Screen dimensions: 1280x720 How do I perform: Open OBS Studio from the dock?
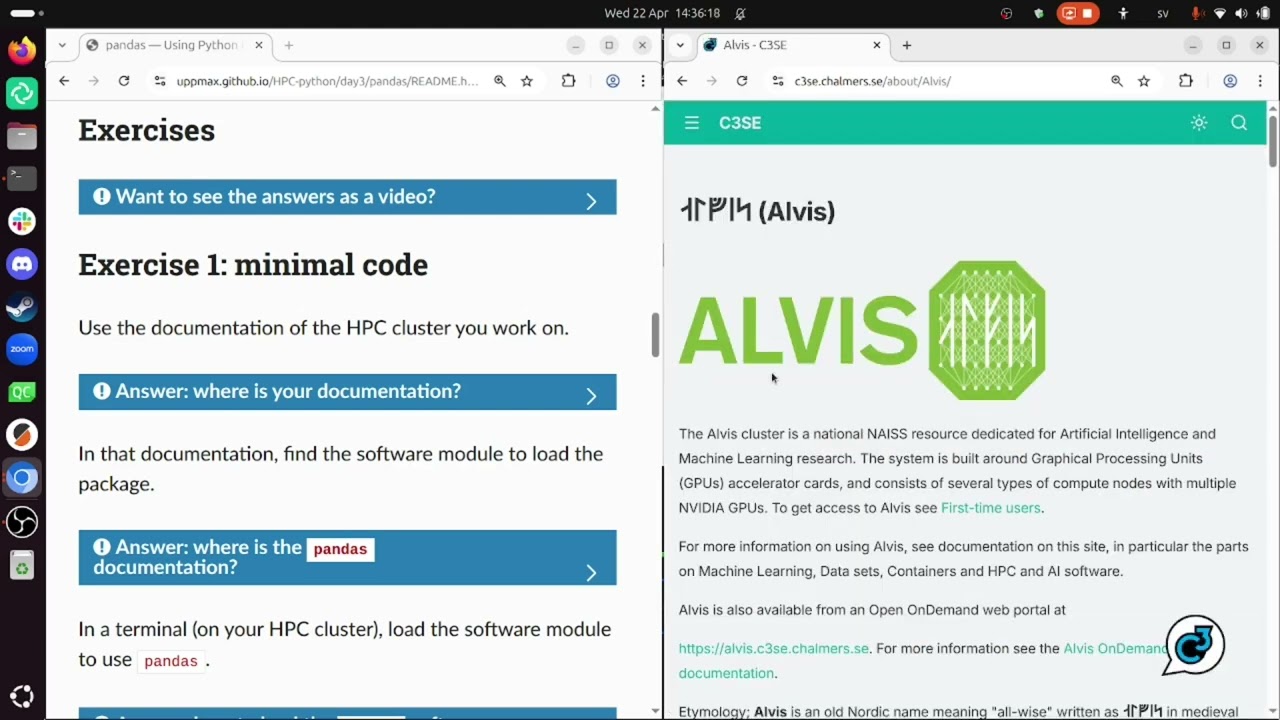(x=22, y=521)
